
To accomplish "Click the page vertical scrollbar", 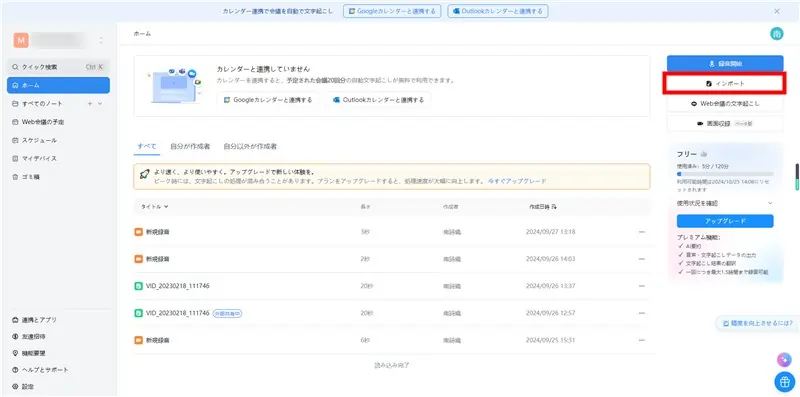I will pos(796,177).
